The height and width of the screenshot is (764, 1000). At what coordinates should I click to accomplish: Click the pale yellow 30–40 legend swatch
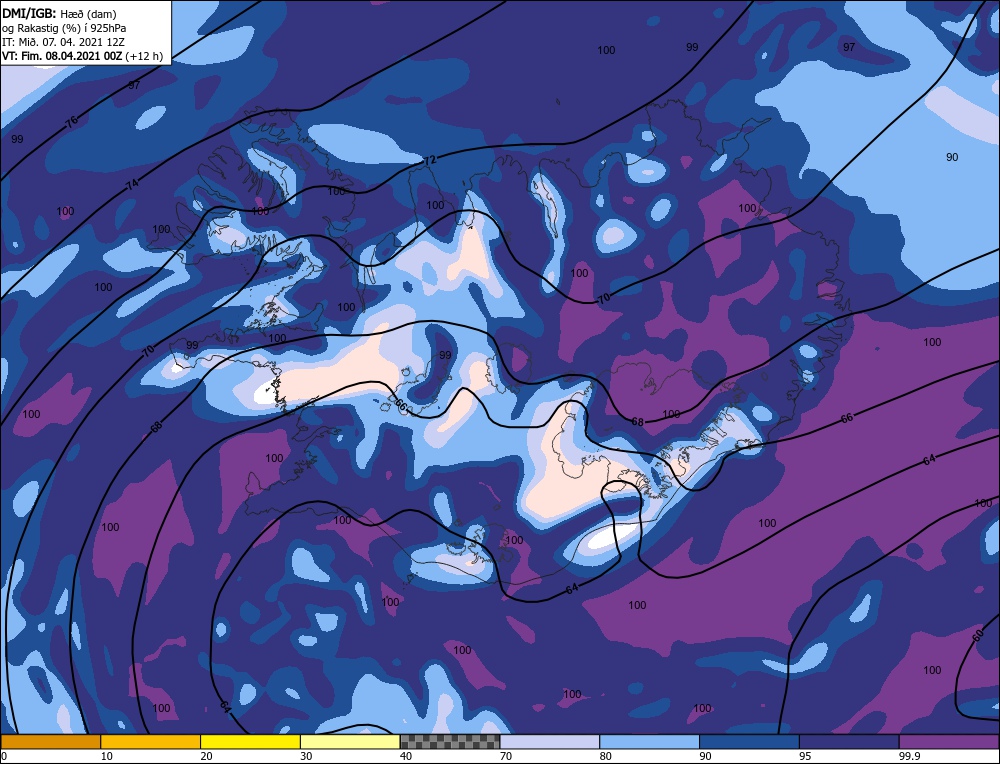coord(350,741)
